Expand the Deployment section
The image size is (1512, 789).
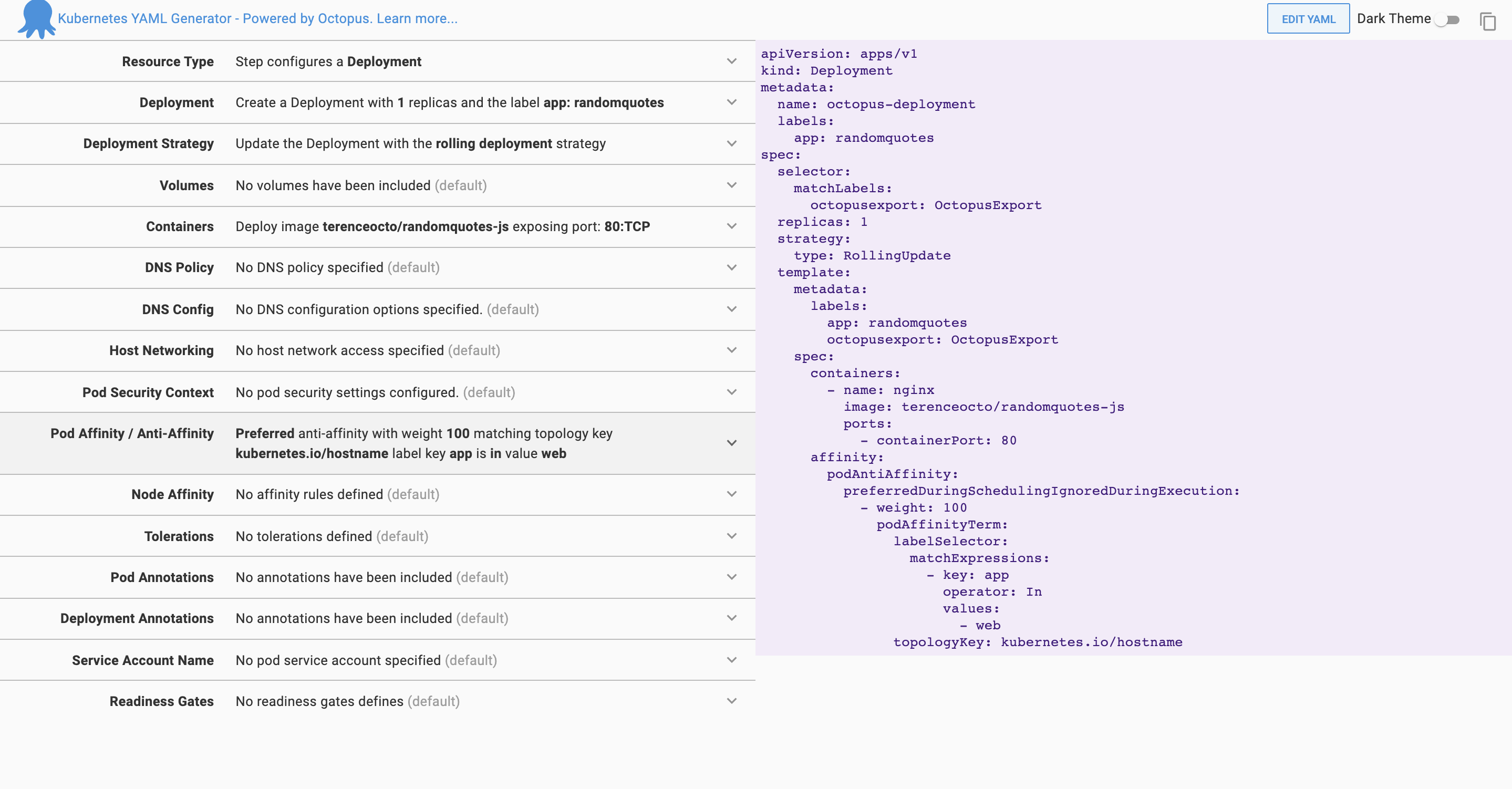pos(731,102)
